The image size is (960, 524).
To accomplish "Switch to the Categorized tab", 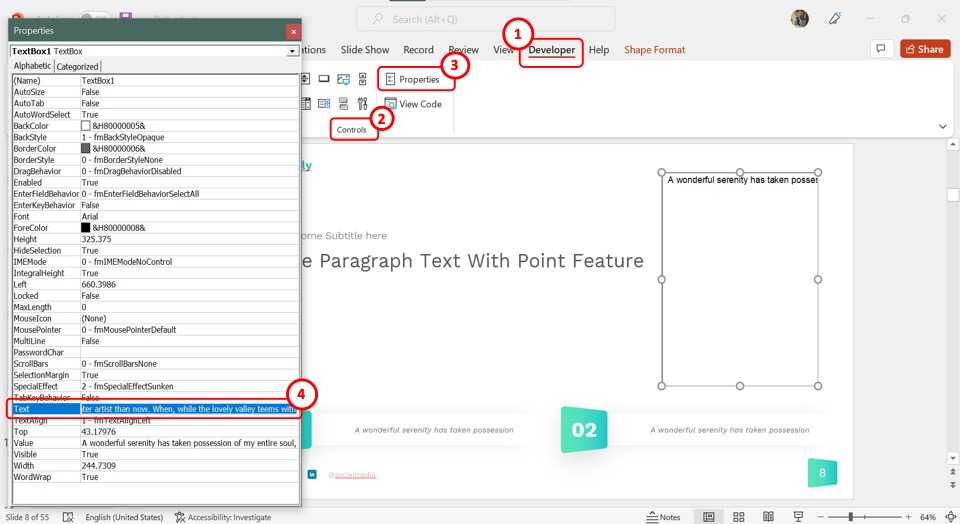I will point(77,66).
